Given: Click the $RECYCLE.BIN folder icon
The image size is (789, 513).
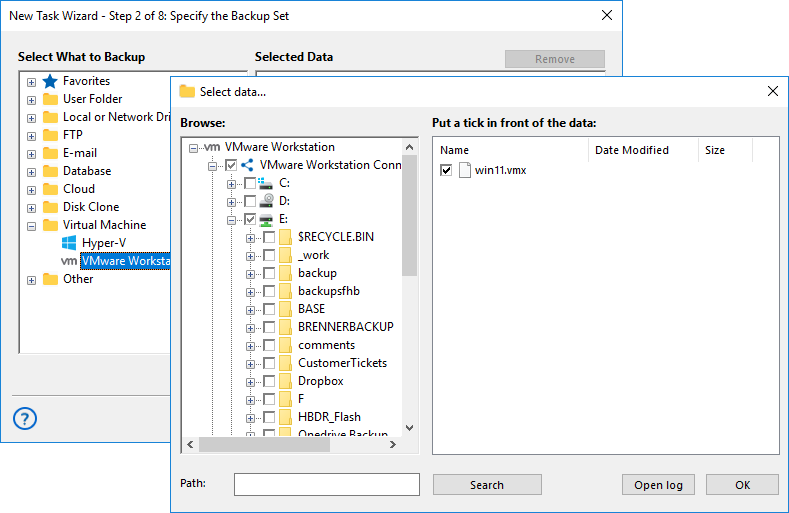Looking at the screenshot, I should 285,237.
